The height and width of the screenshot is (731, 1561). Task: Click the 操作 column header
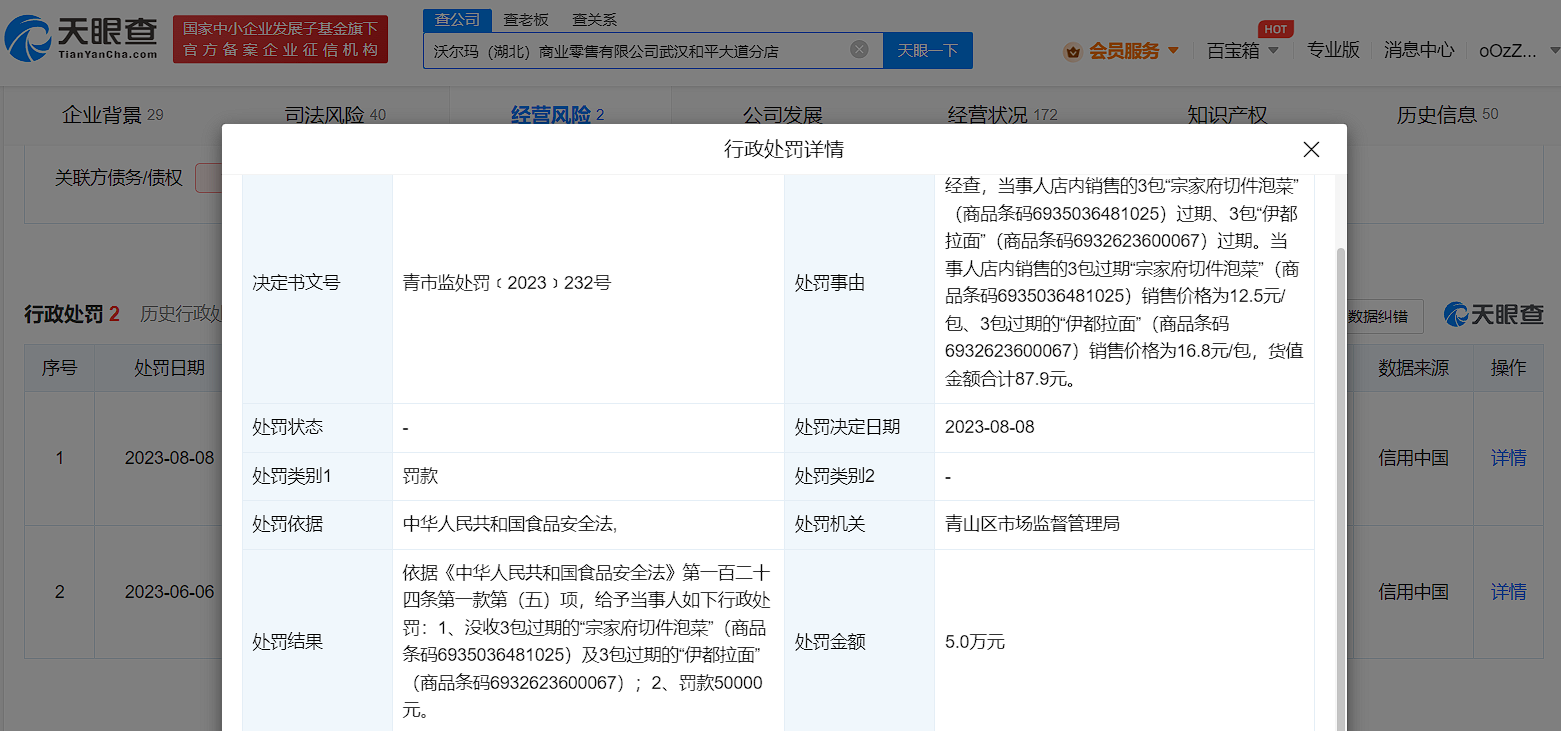click(1508, 368)
